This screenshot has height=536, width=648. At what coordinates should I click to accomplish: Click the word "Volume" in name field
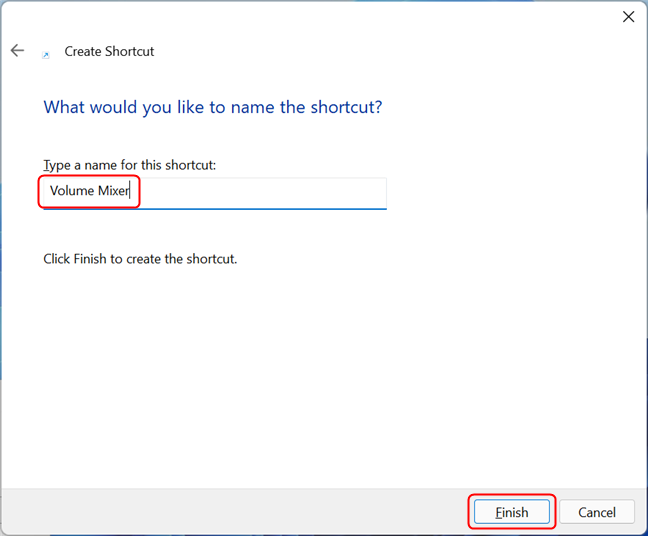(x=72, y=192)
